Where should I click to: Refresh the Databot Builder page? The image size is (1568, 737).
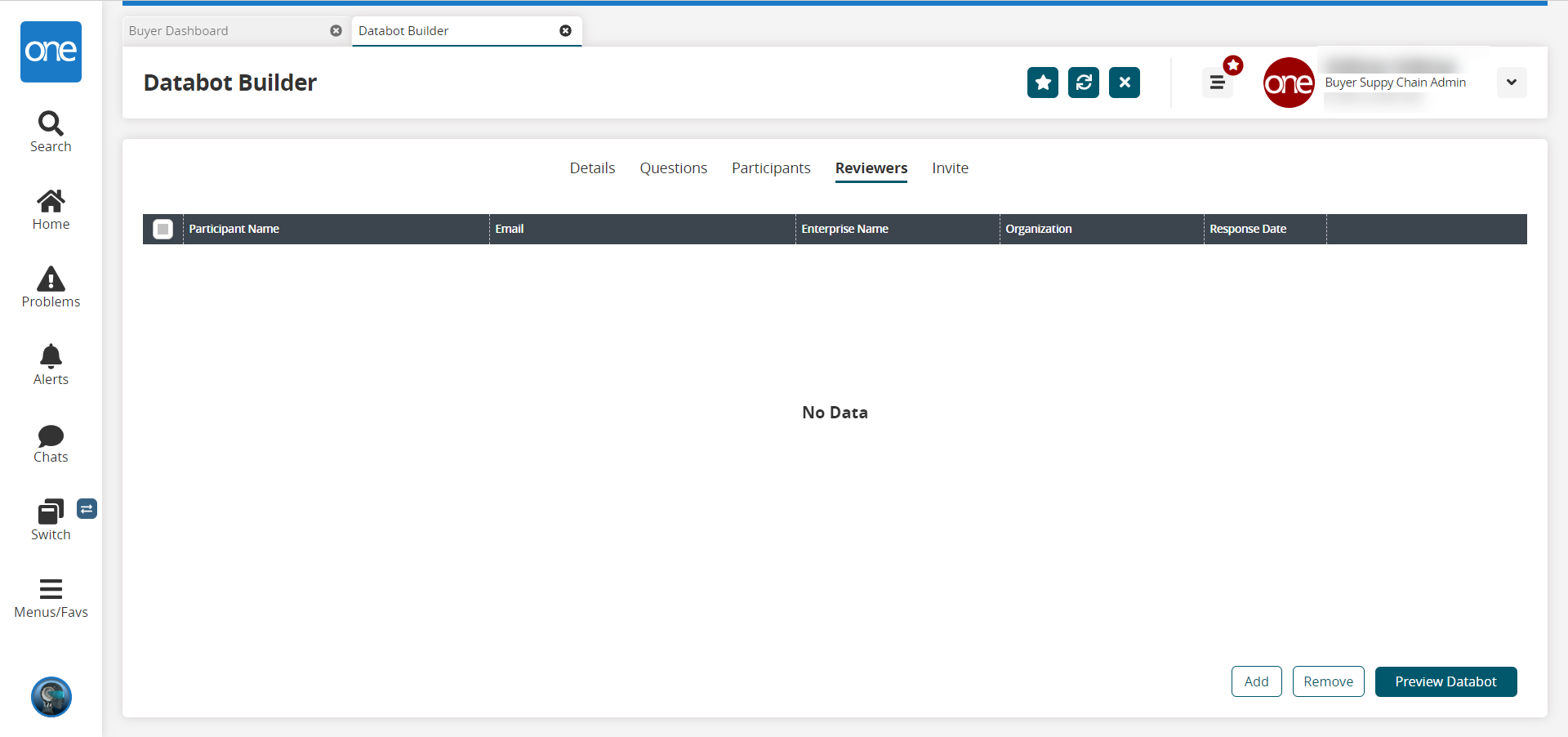click(x=1084, y=83)
